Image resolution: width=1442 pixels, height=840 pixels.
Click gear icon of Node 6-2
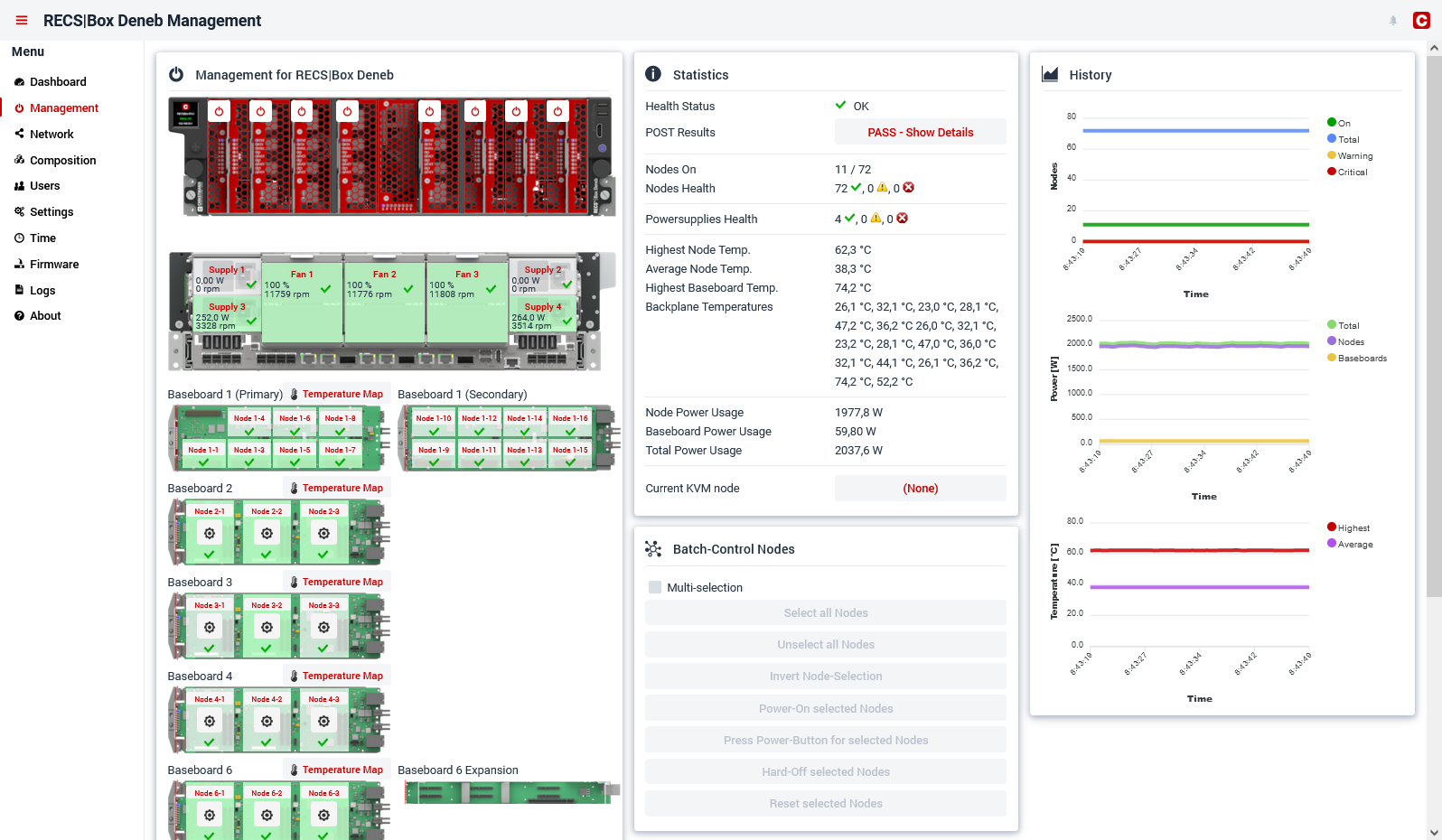[x=267, y=815]
